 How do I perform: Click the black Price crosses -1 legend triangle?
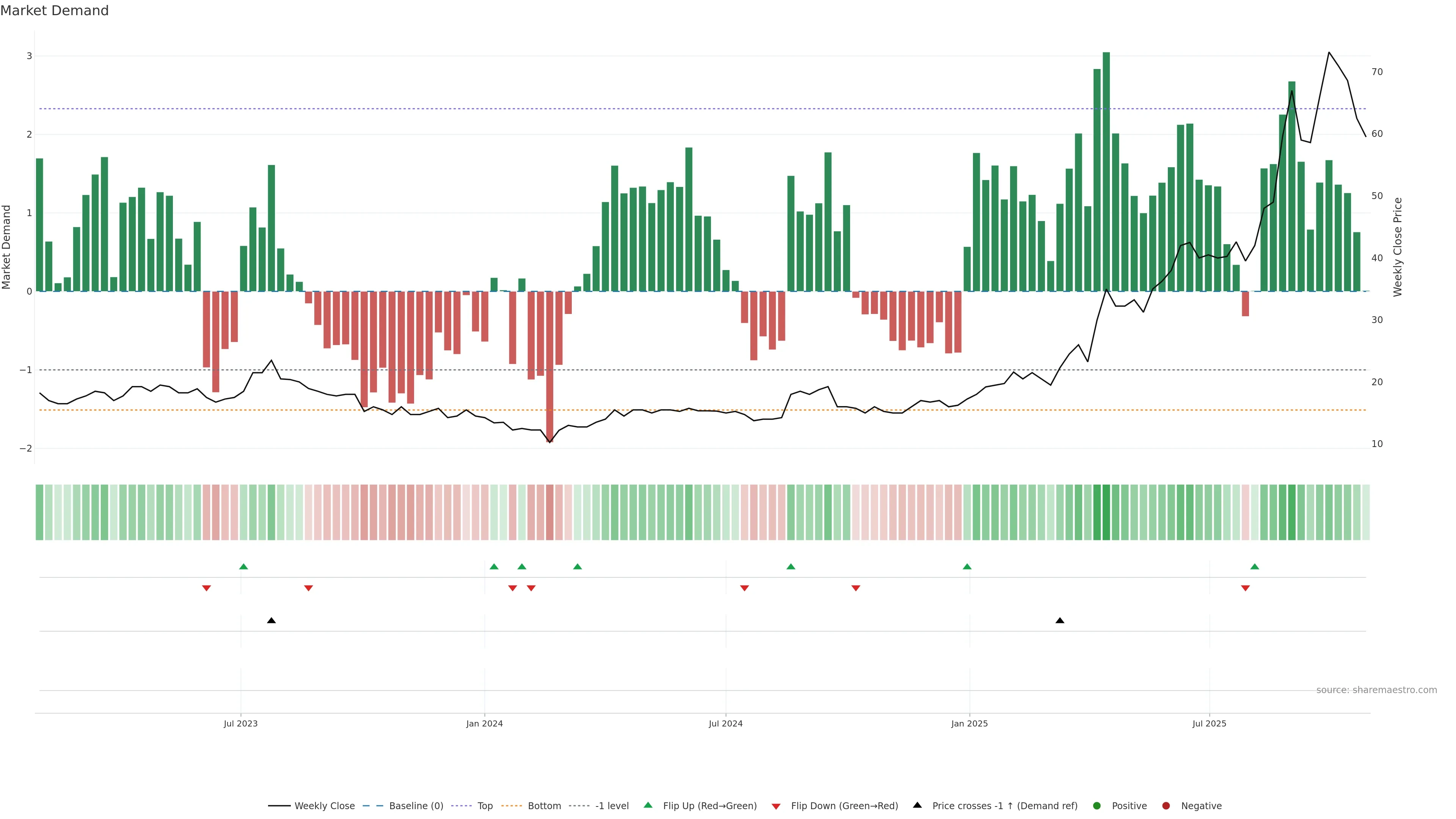[x=917, y=805]
